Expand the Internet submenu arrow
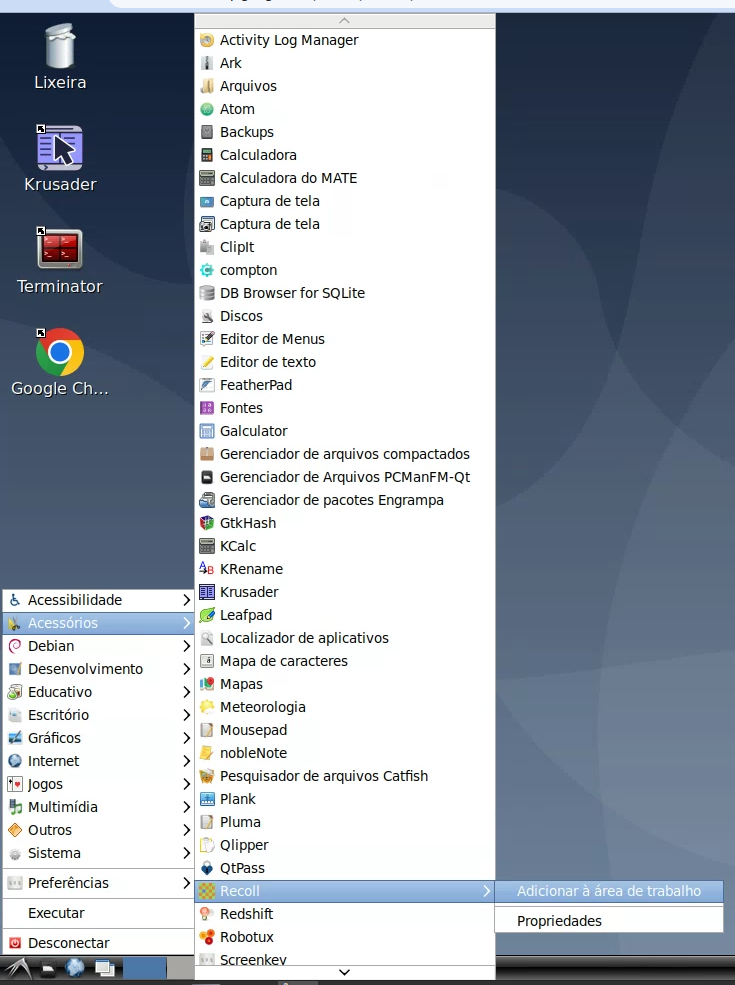Screen dimensions: 735x985 coord(186,761)
